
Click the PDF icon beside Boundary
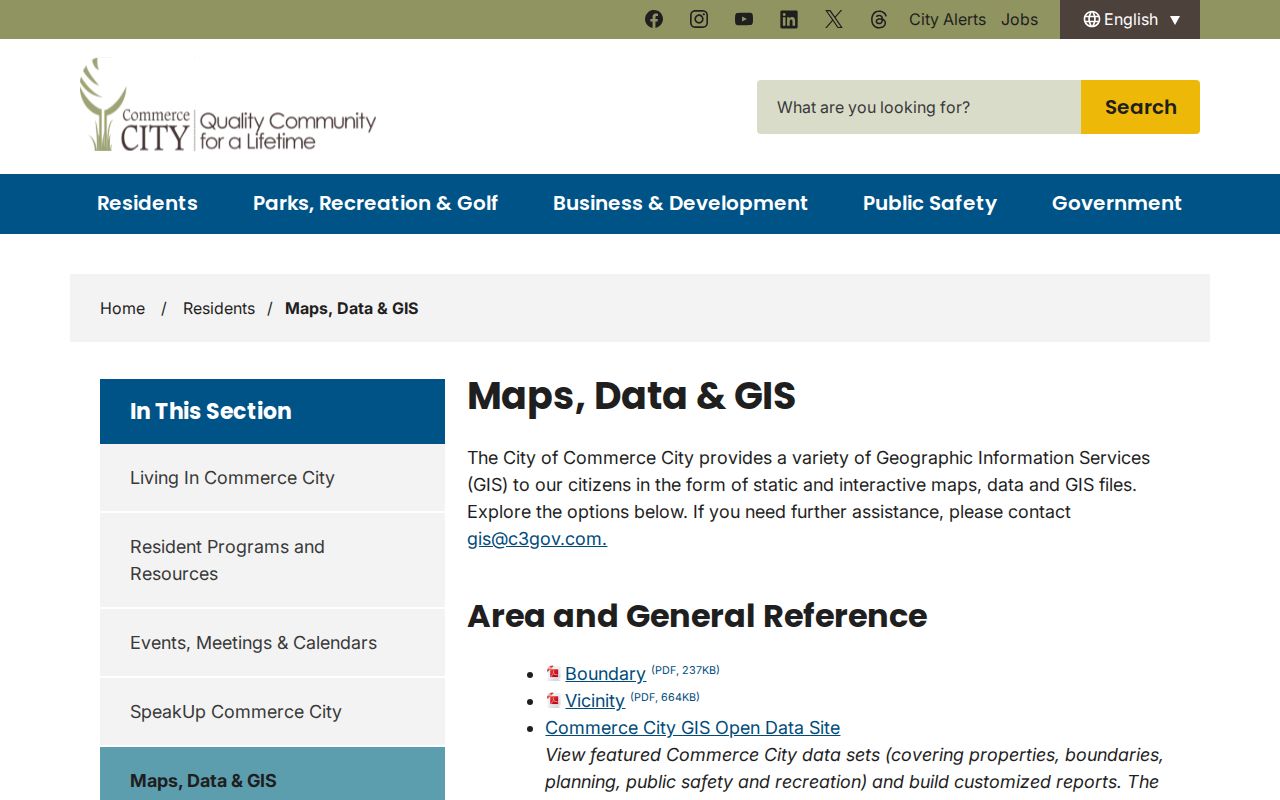coord(553,673)
